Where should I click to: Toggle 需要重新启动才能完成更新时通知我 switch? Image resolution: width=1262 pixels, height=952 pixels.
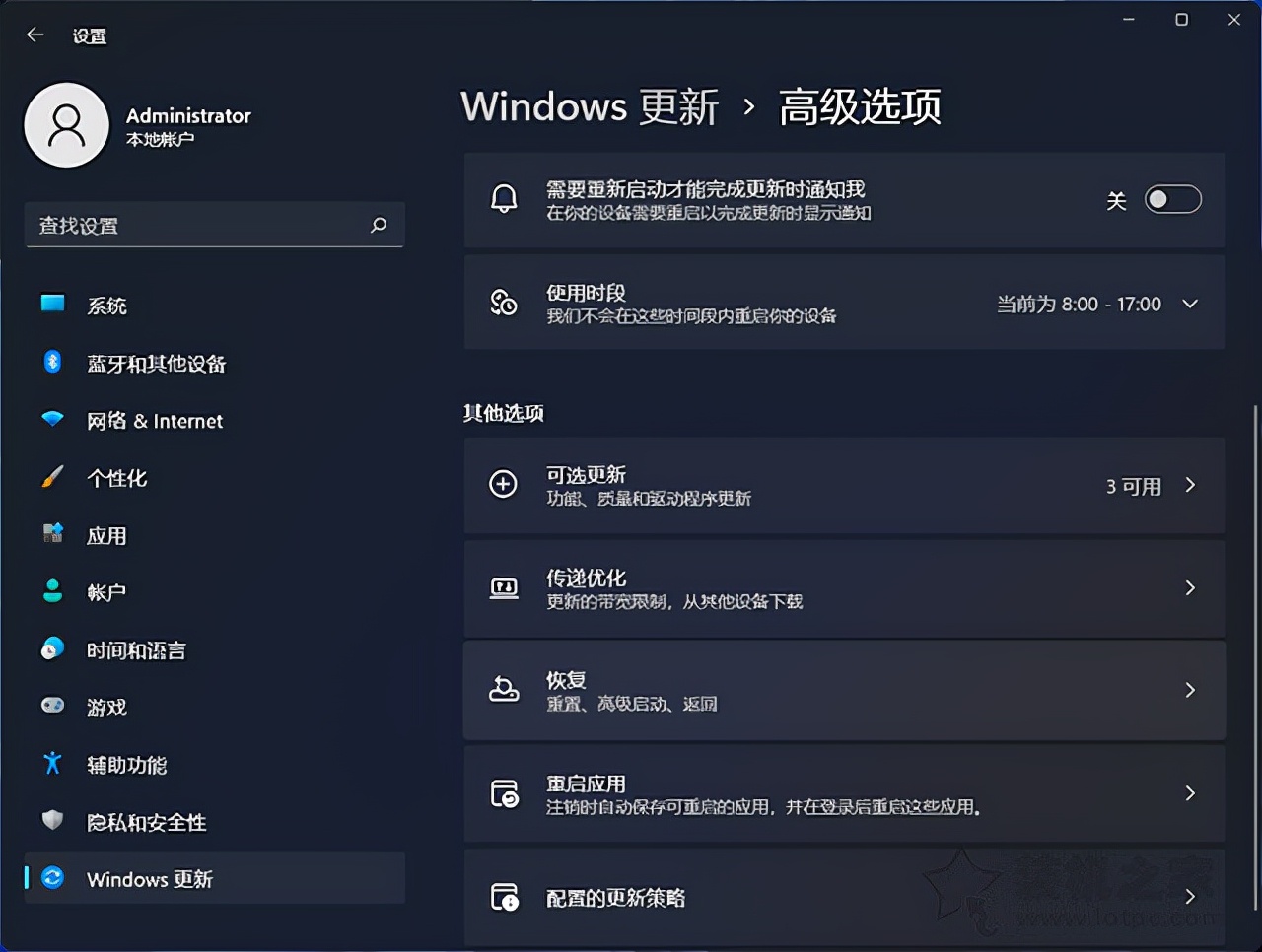click(x=1173, y=200)
